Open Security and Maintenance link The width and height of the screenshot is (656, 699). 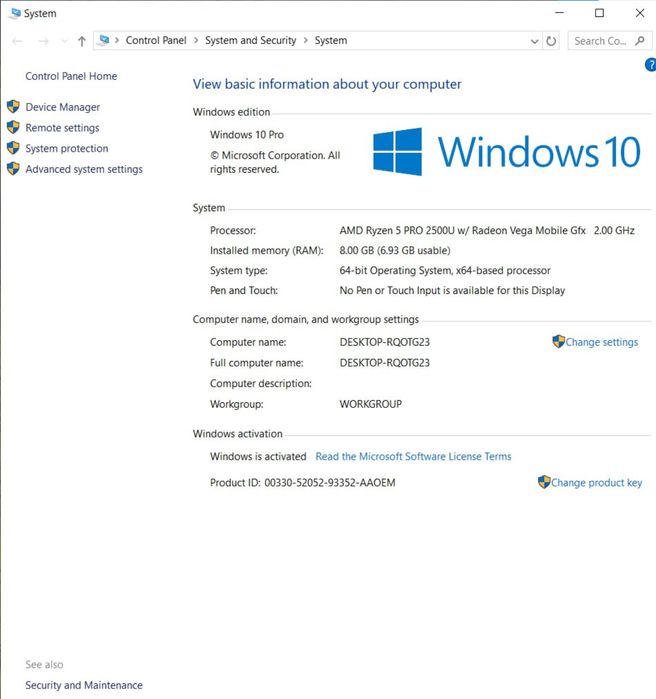(x=84, y=685)
